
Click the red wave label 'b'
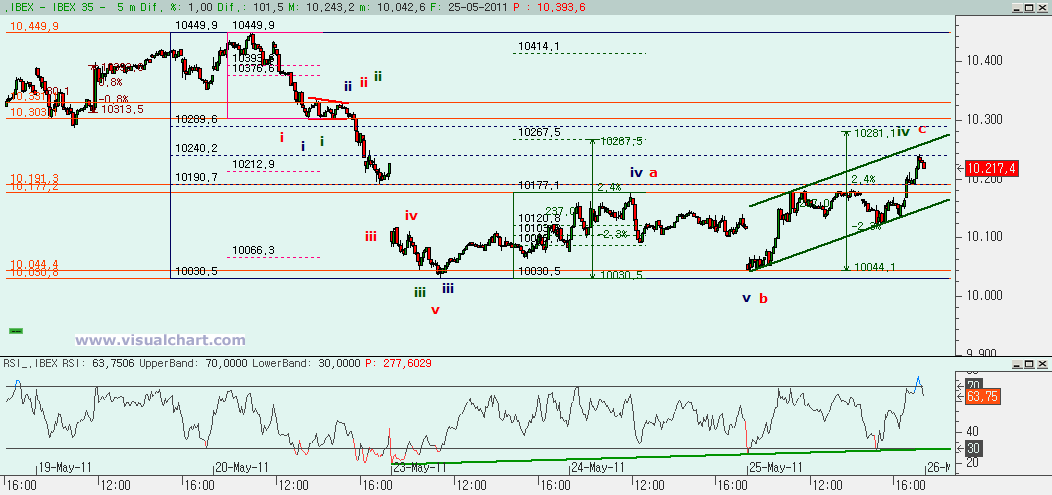coord(763,298)
